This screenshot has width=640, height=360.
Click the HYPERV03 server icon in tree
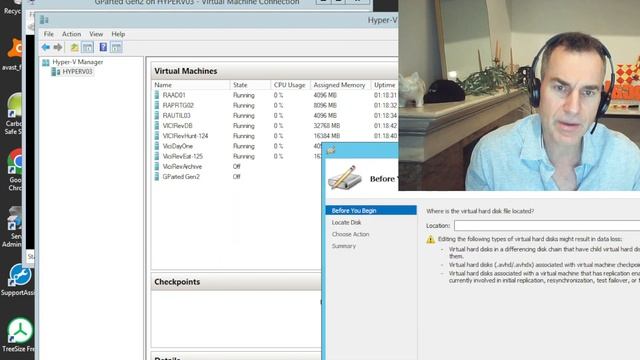click(56, 72)
